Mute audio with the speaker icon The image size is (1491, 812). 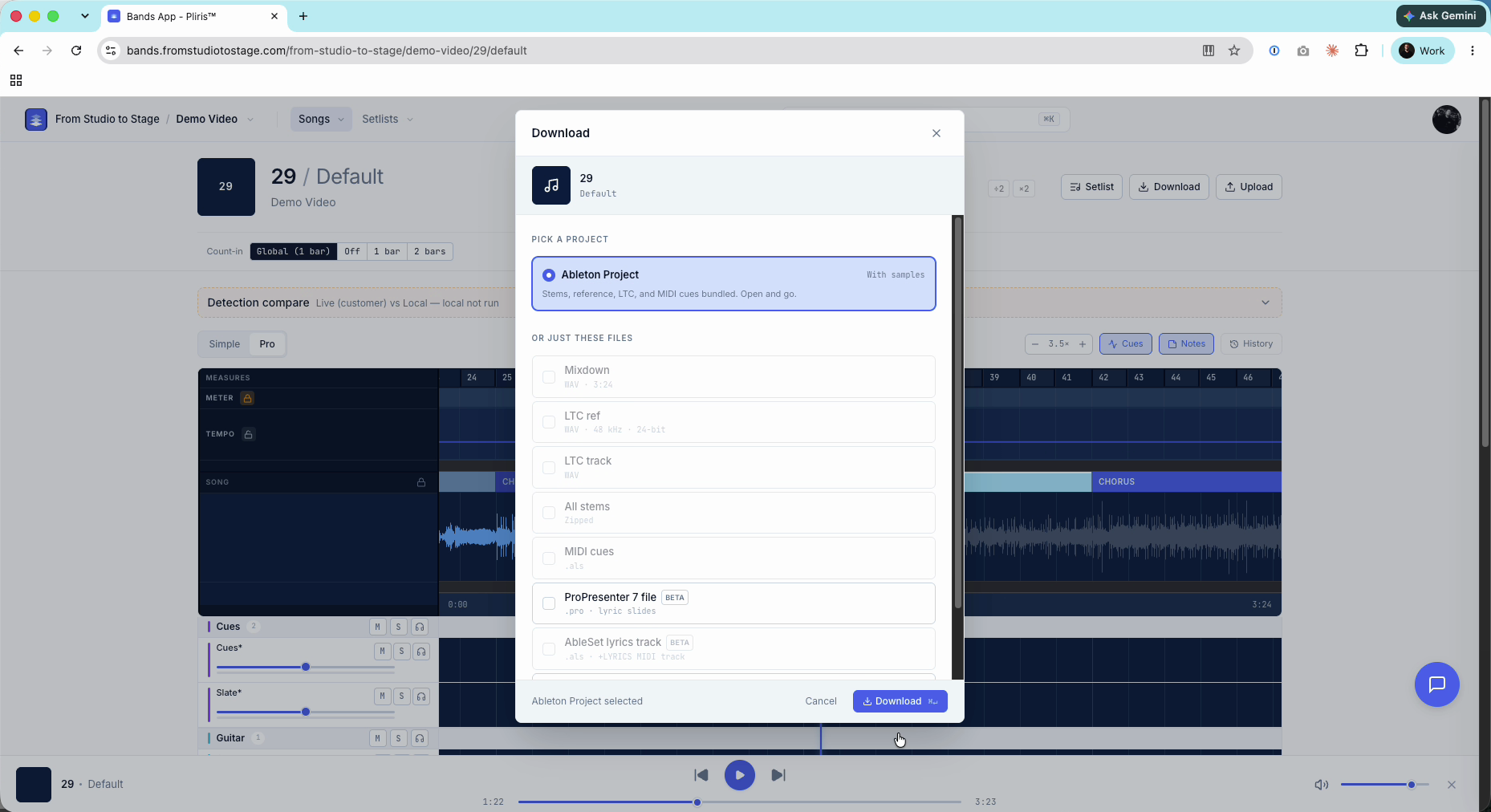[x=1321, y=785]
